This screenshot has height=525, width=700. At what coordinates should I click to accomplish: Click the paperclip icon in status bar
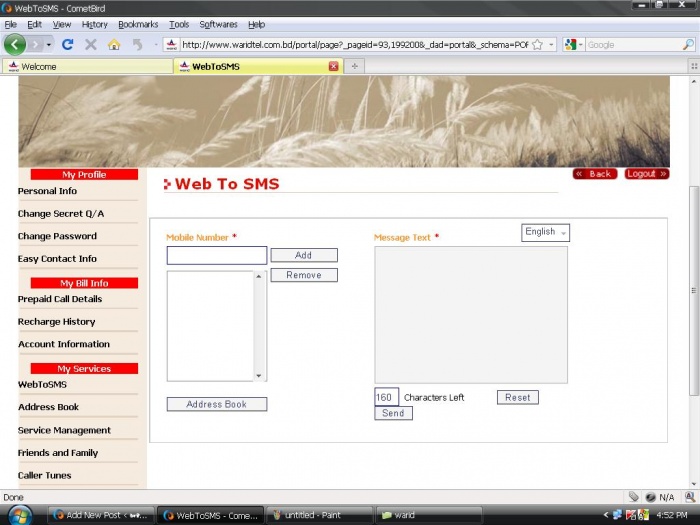tap(634, 497)
